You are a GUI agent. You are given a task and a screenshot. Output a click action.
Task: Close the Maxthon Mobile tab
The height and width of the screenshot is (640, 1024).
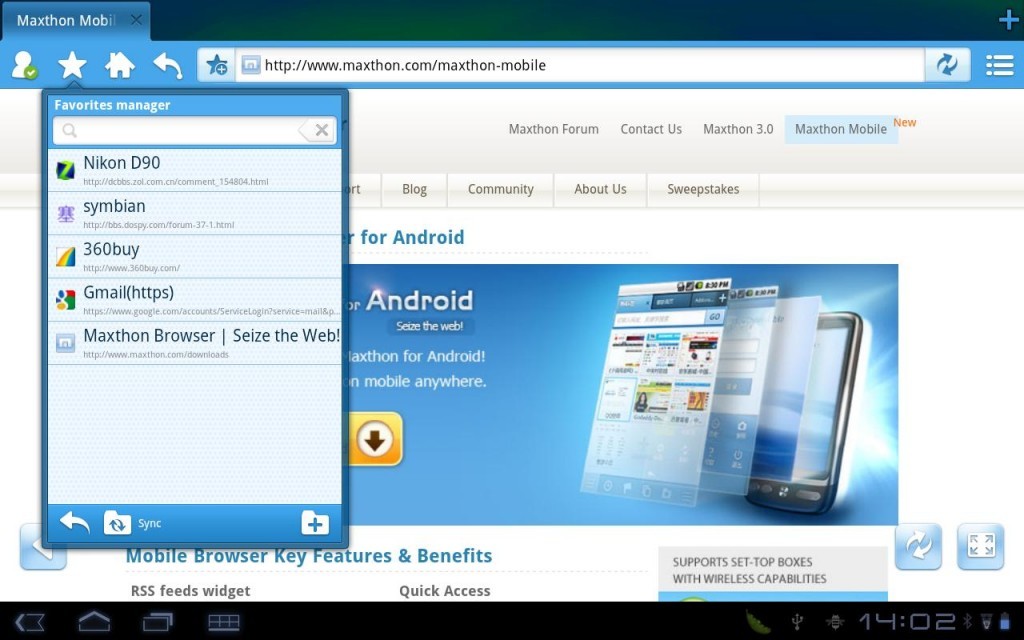click(136, 20)
